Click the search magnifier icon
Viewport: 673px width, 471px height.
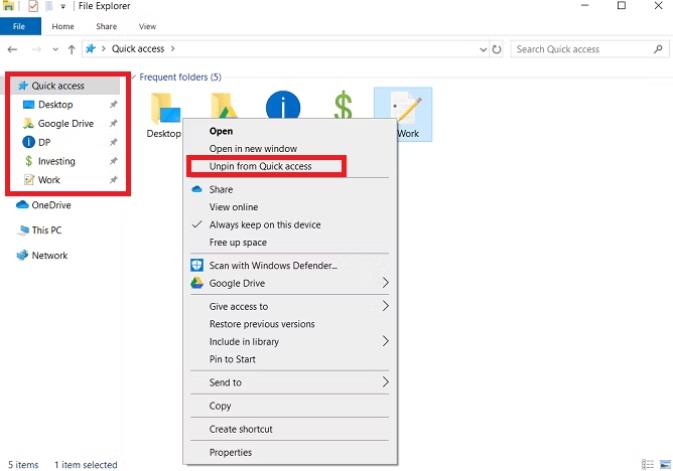click(658, 49)
